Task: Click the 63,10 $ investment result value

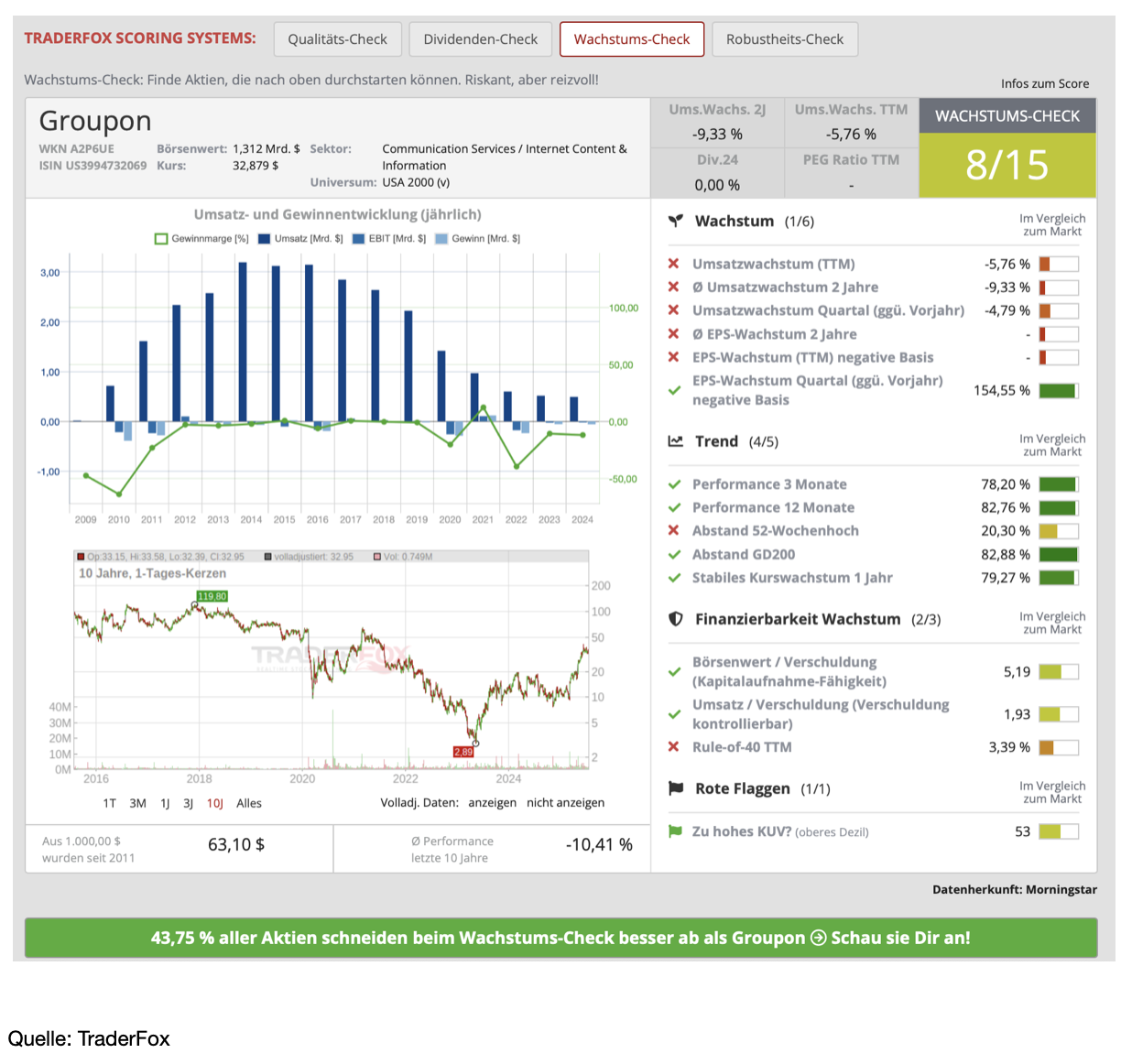Action: (x=236, y=844)
